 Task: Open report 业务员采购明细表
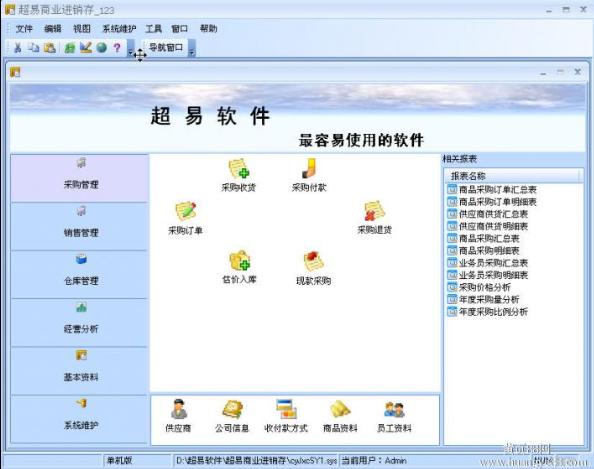tap(488, 275)
